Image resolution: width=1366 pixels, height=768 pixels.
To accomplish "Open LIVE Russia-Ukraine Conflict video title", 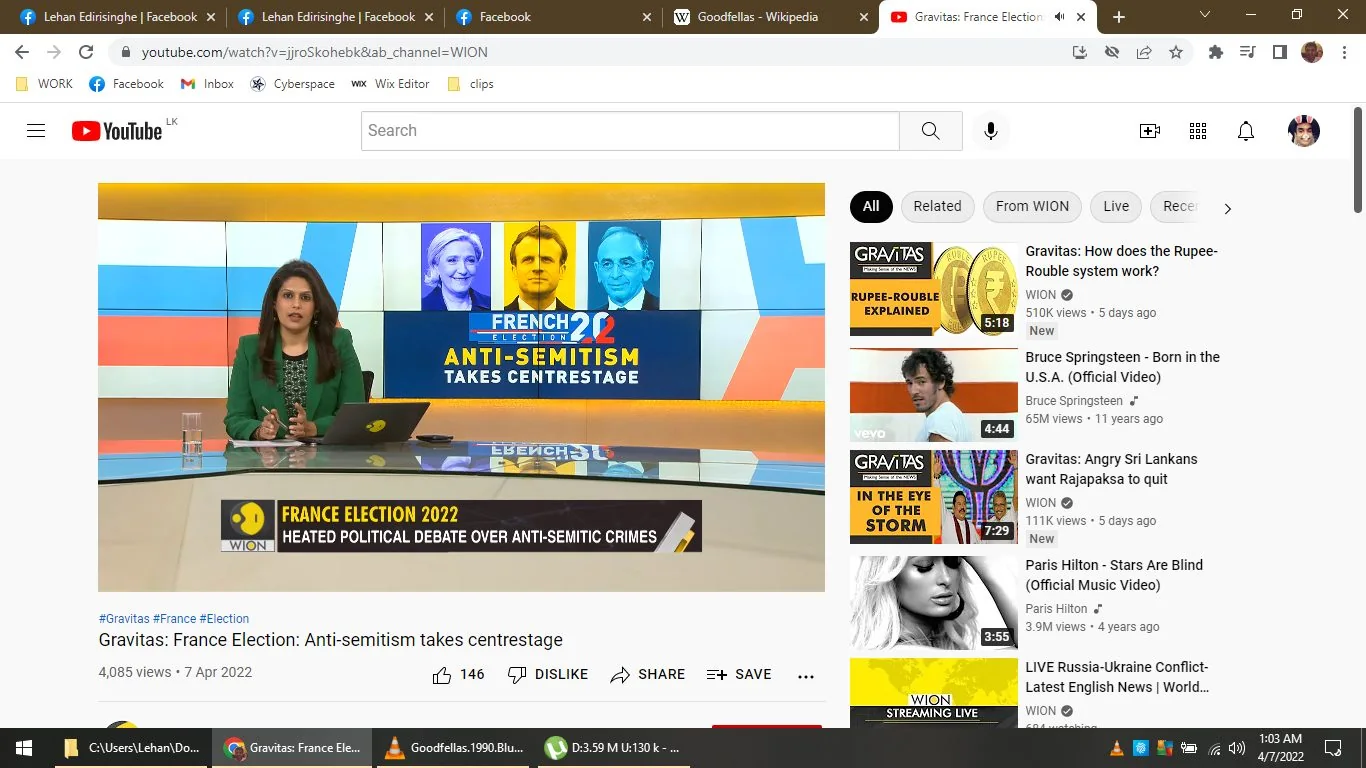I will click(1117, 677).
